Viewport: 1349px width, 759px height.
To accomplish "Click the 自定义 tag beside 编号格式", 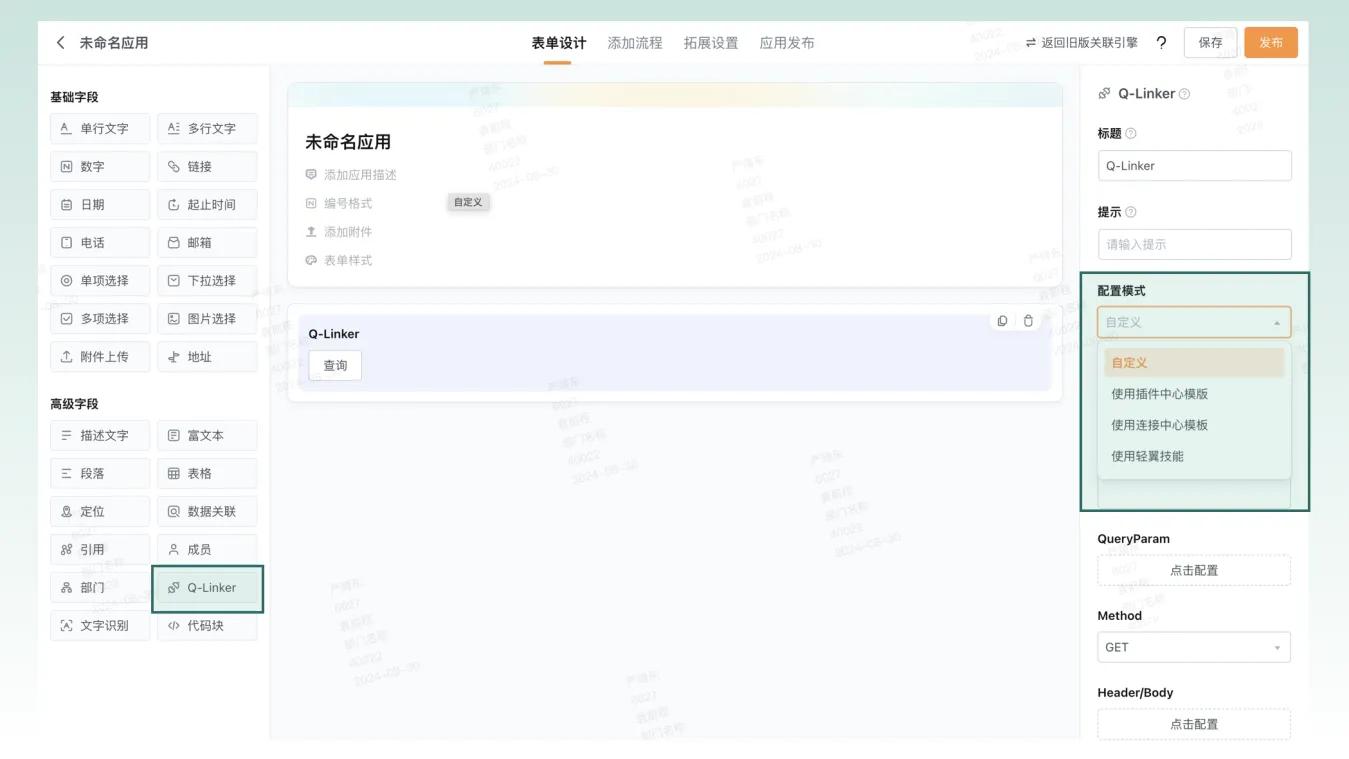I will tap(468, 202).
